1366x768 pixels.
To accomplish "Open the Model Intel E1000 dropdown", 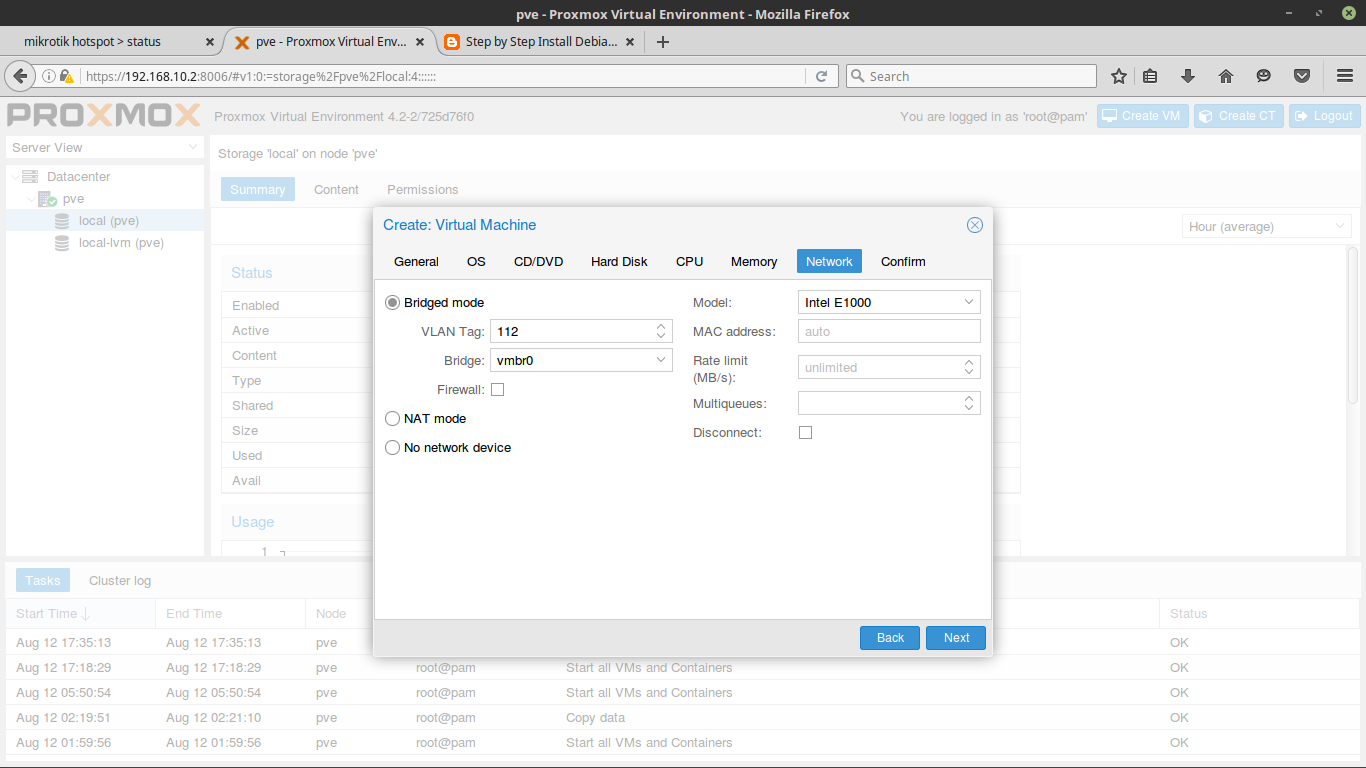I will pyautogui.click(x=969, y=302).
